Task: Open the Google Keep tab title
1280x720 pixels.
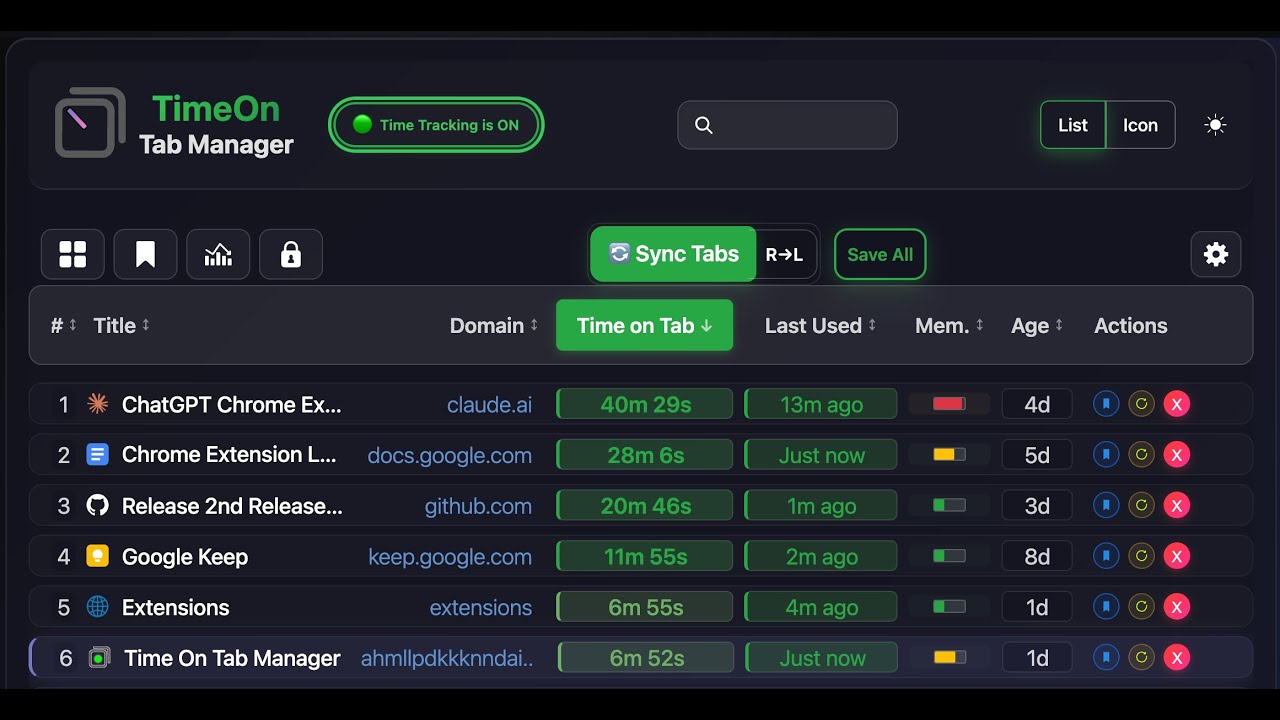Action: 185,557
